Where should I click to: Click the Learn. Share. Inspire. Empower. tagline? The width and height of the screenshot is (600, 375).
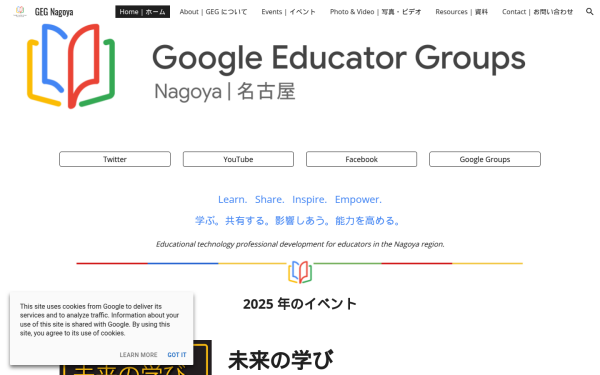point(300,199)
